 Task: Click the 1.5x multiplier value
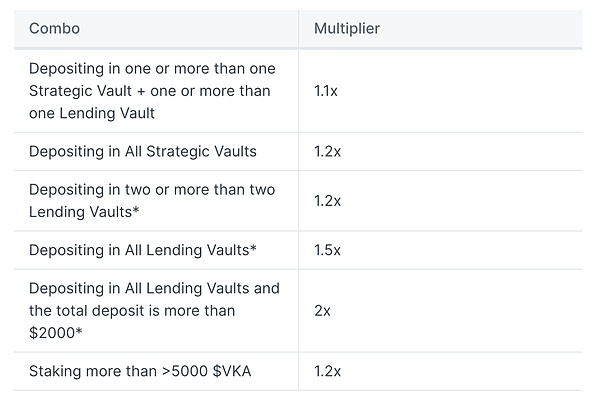[x=327, y=249]
